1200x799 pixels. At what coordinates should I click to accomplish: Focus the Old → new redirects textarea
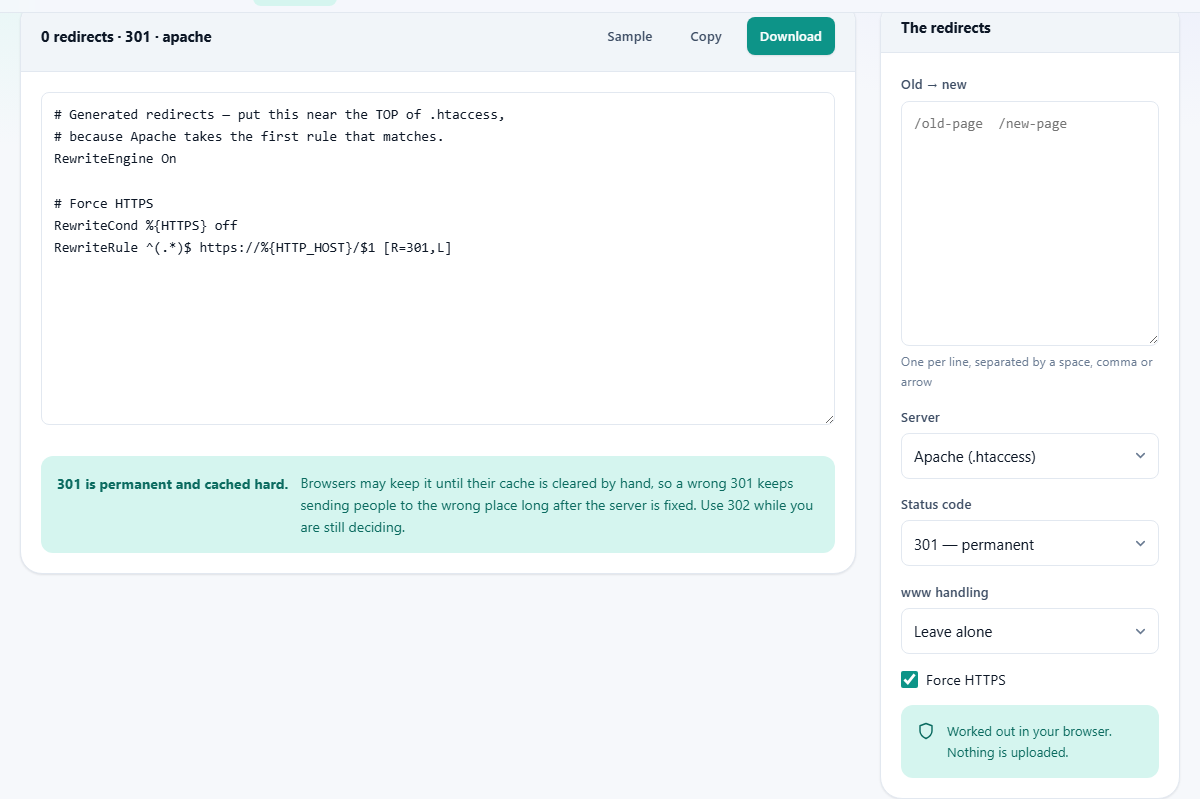click(1030, 223)
